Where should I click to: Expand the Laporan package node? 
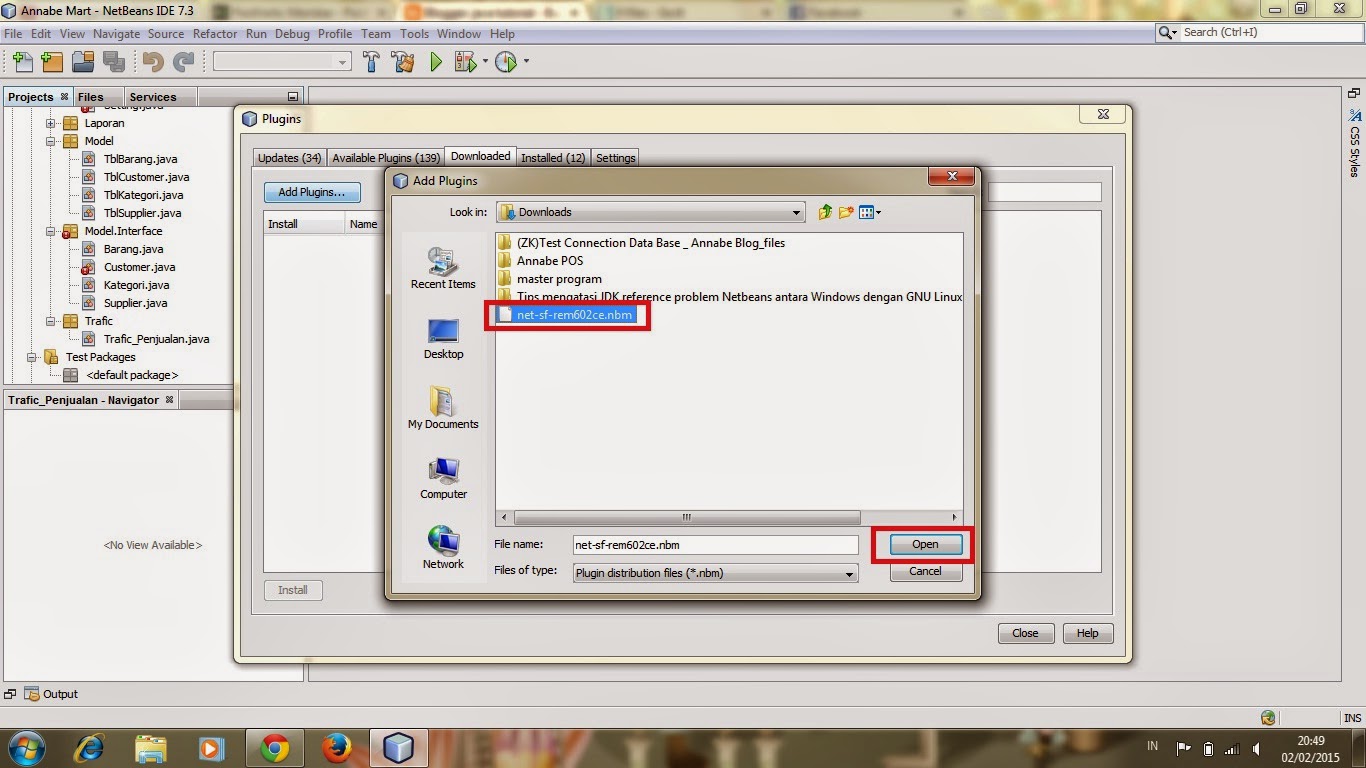tap(51, 123)
